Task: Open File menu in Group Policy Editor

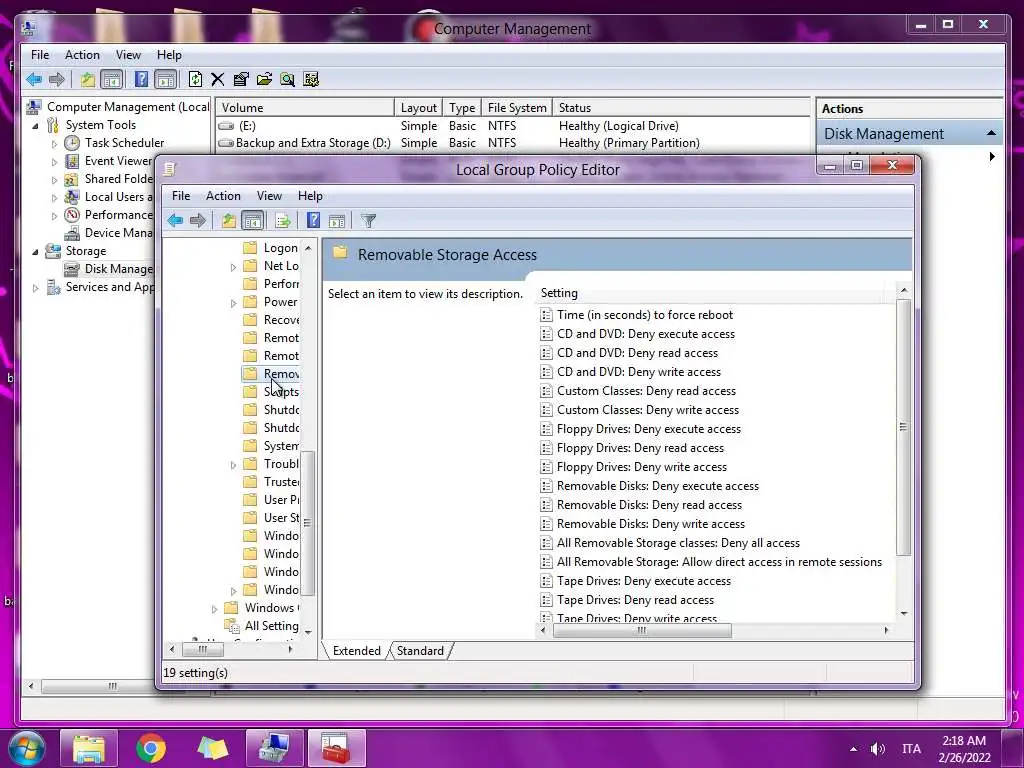Action: [181, 196]
